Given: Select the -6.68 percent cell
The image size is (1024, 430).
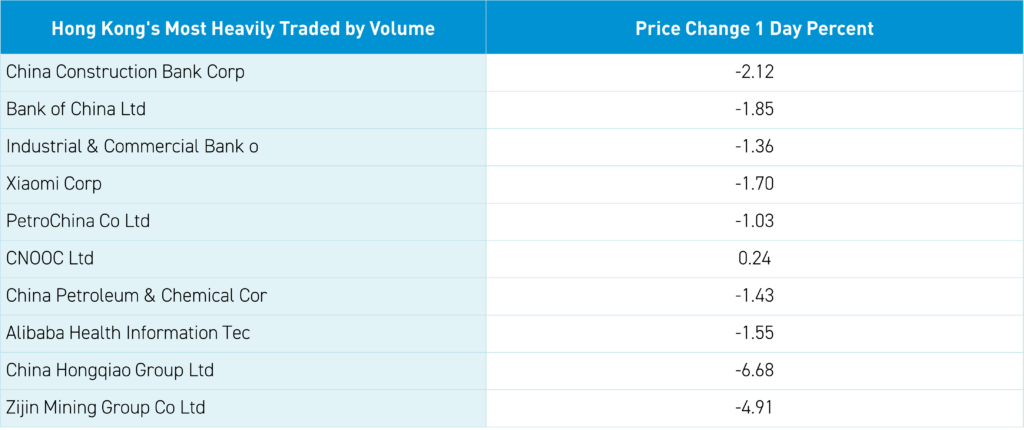Looking at the screenshot, I should point(755,370).
